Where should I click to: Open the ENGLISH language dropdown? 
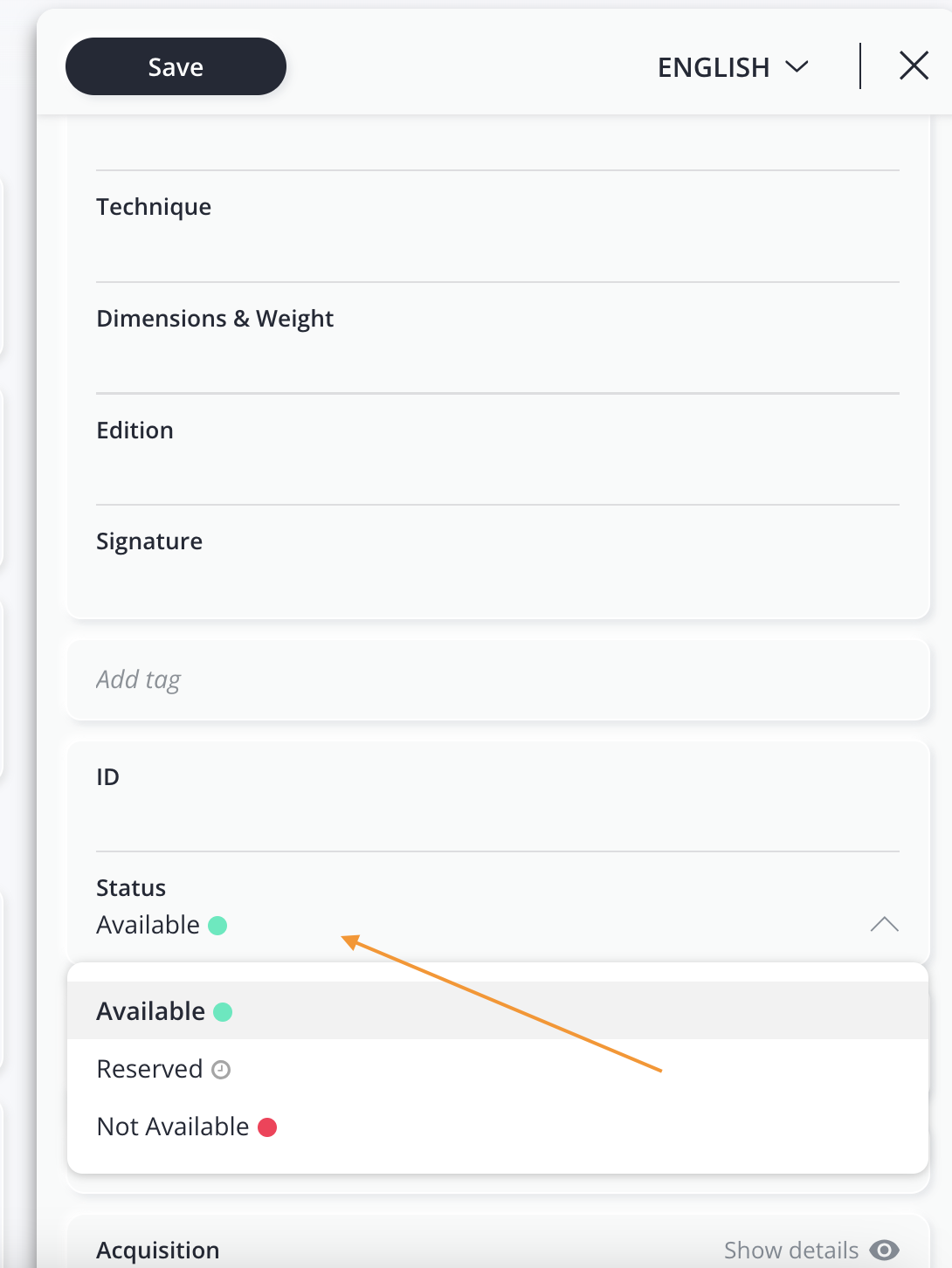(x=733, y=67)
